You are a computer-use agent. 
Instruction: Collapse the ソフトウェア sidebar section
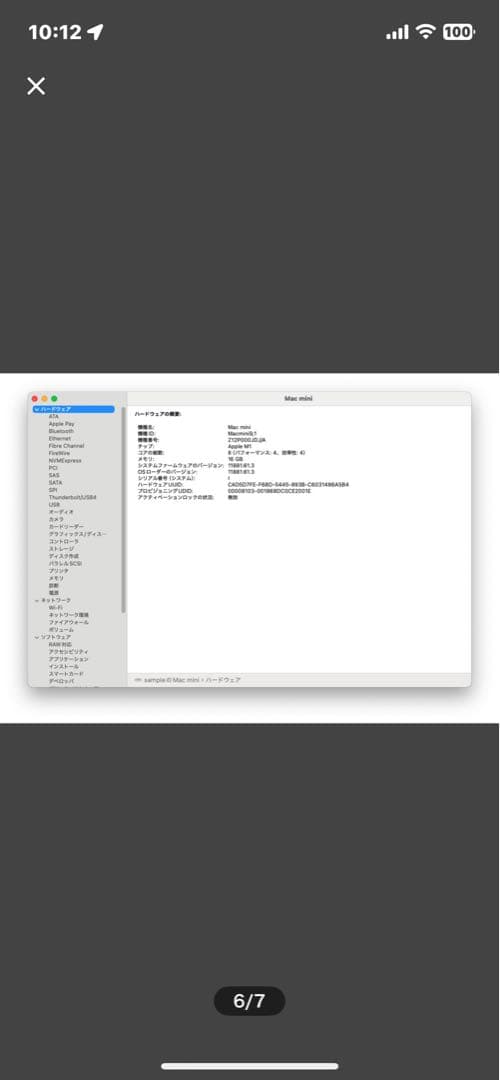[x=36, y=637]
